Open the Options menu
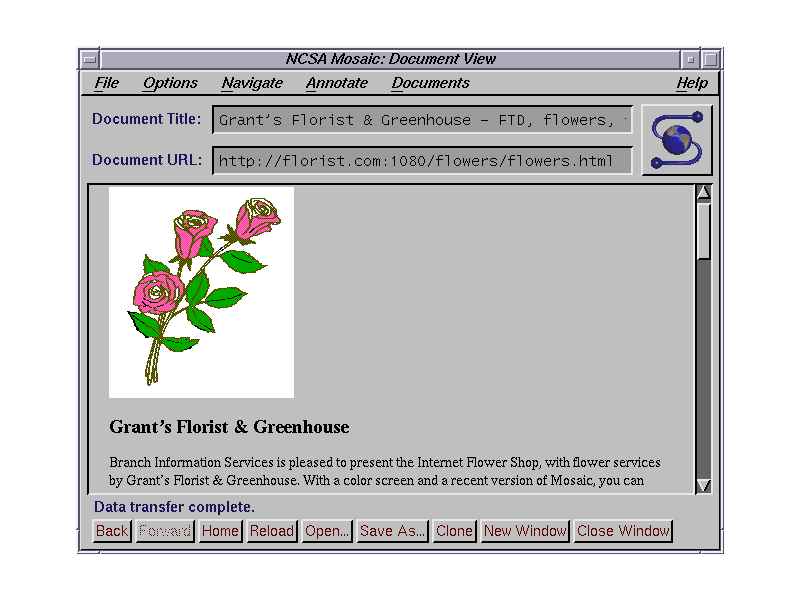The image size is (800, 600). point(170,83)
